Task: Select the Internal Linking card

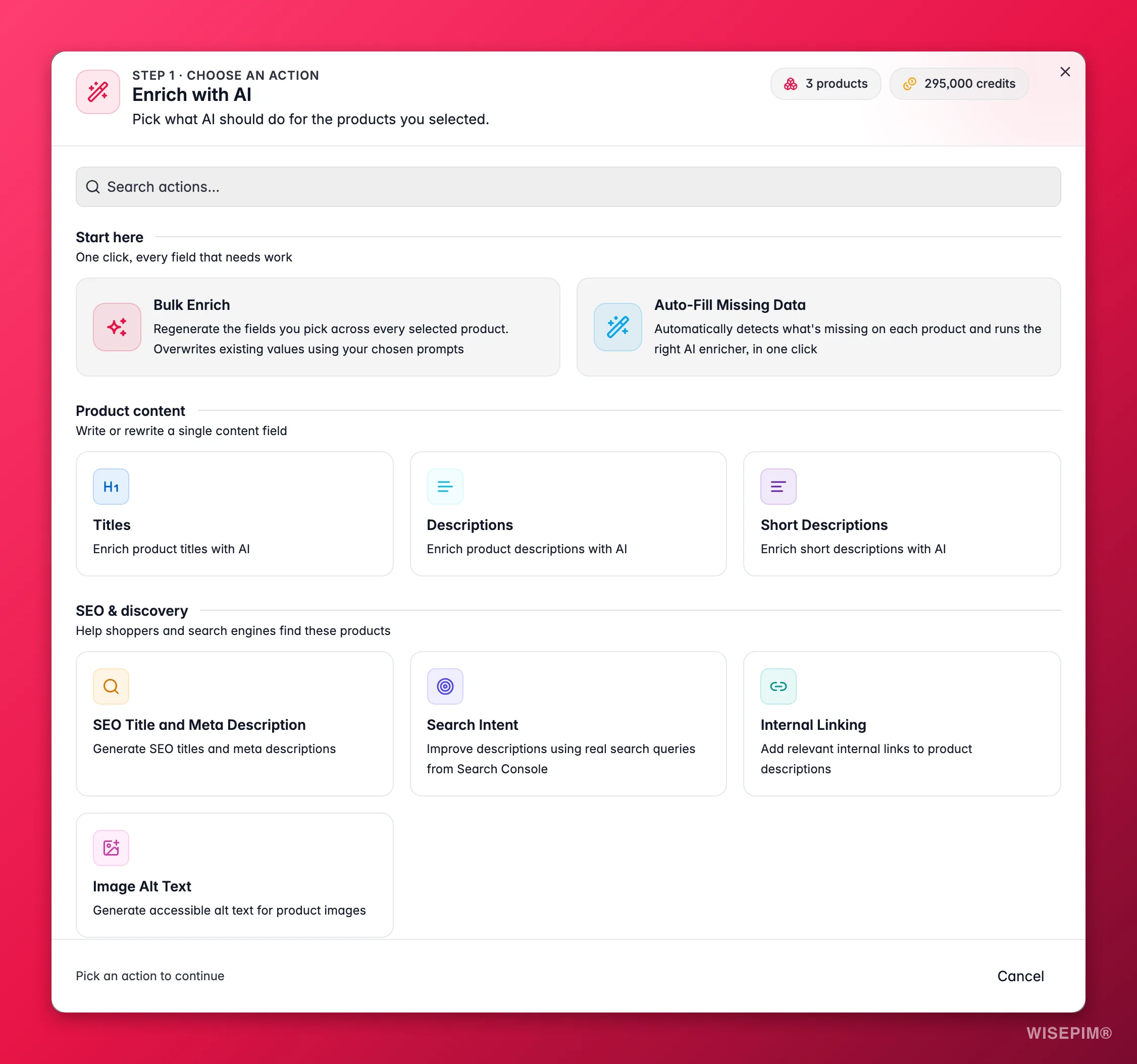Action: click(902, 724)
